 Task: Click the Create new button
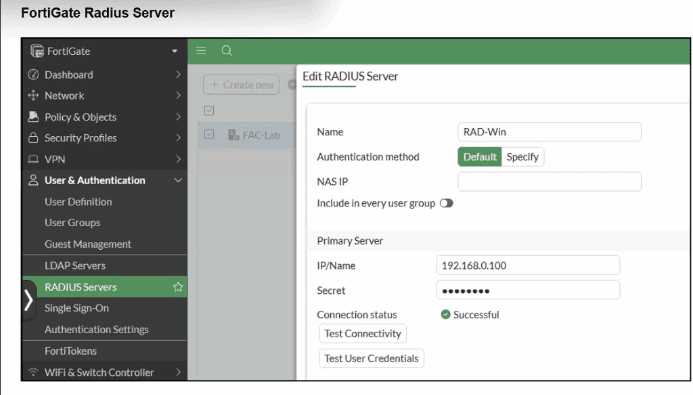tap(241, 84)
